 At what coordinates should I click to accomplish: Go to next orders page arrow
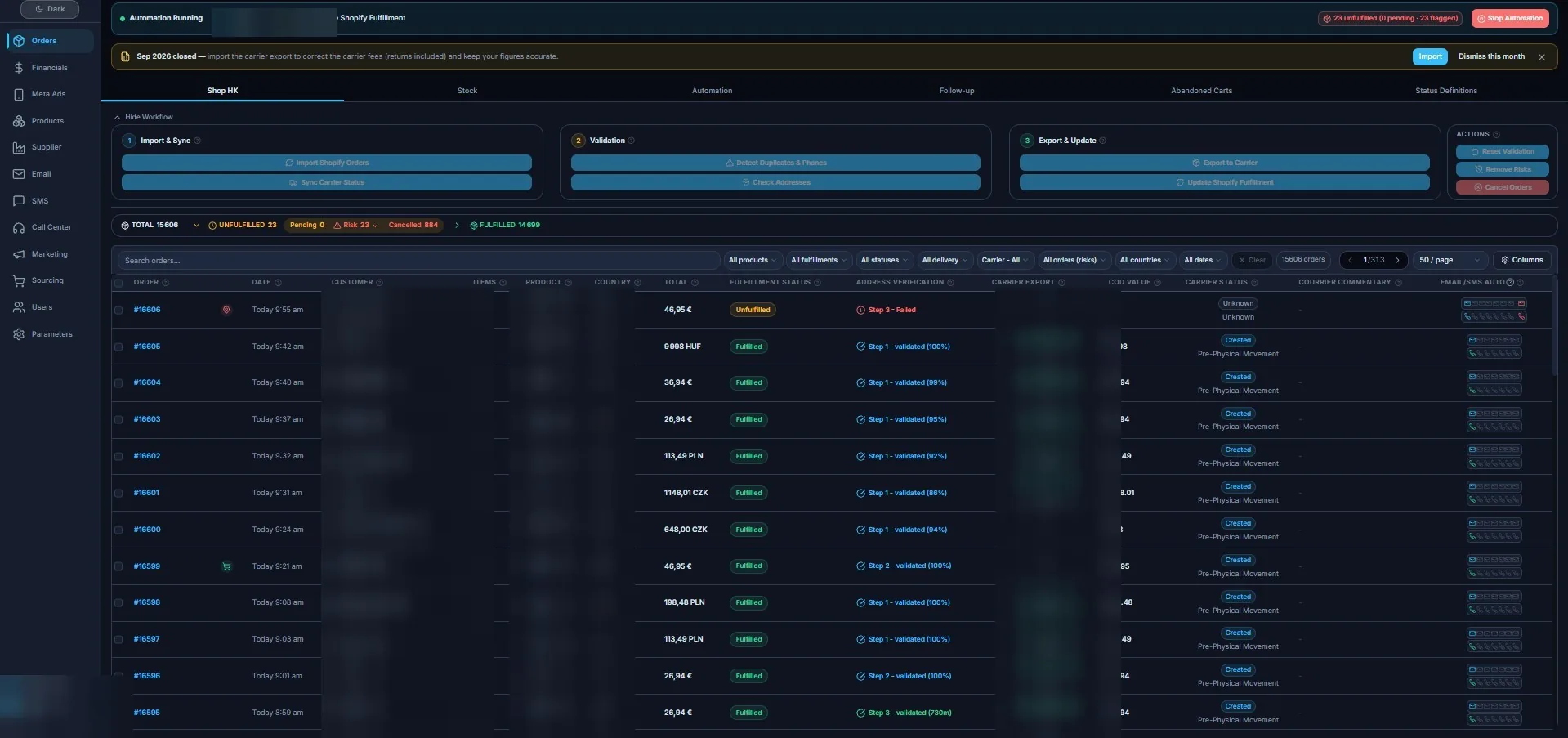(x=1397, y=261)
